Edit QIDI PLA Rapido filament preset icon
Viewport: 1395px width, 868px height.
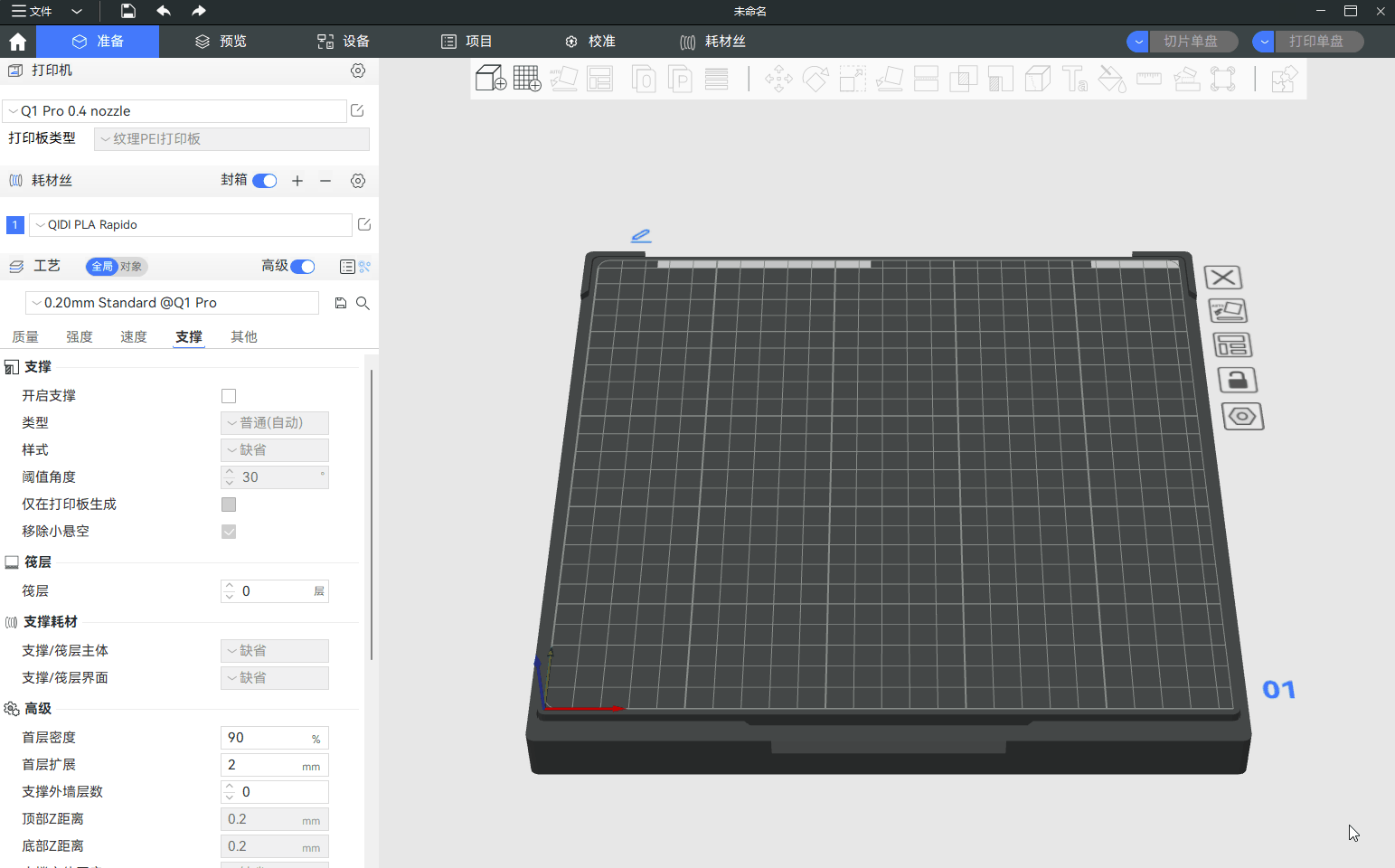(x=364, y=224)
